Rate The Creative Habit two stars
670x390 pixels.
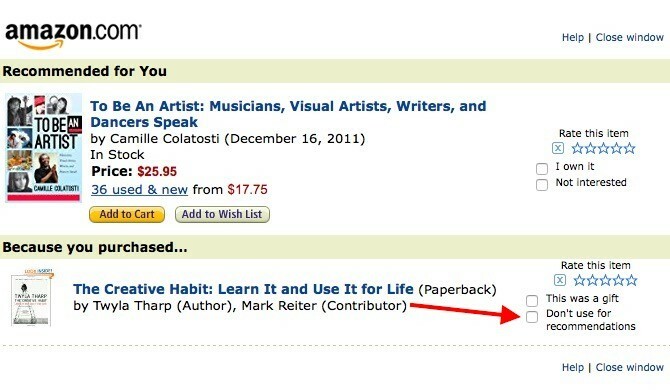click(x=592, y=280)
